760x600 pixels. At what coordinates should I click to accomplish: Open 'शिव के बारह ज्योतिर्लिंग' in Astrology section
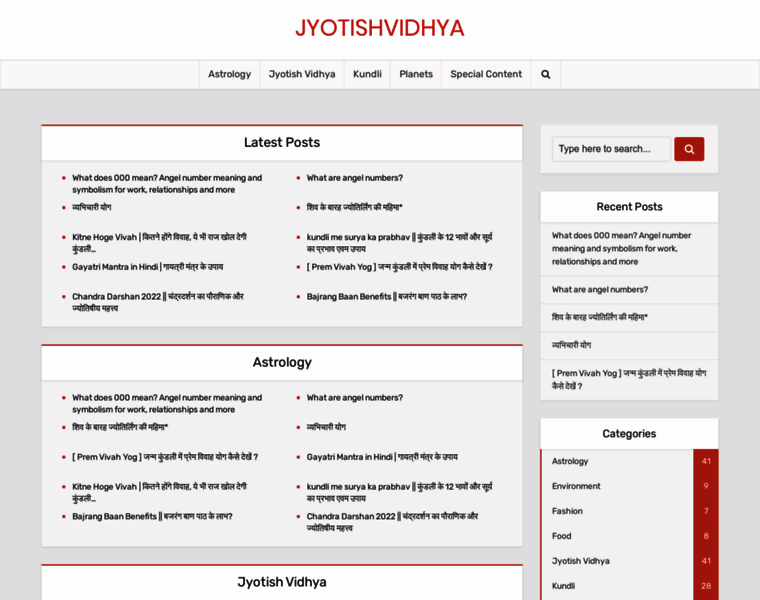pyautogui.click(x=120, y=427)
